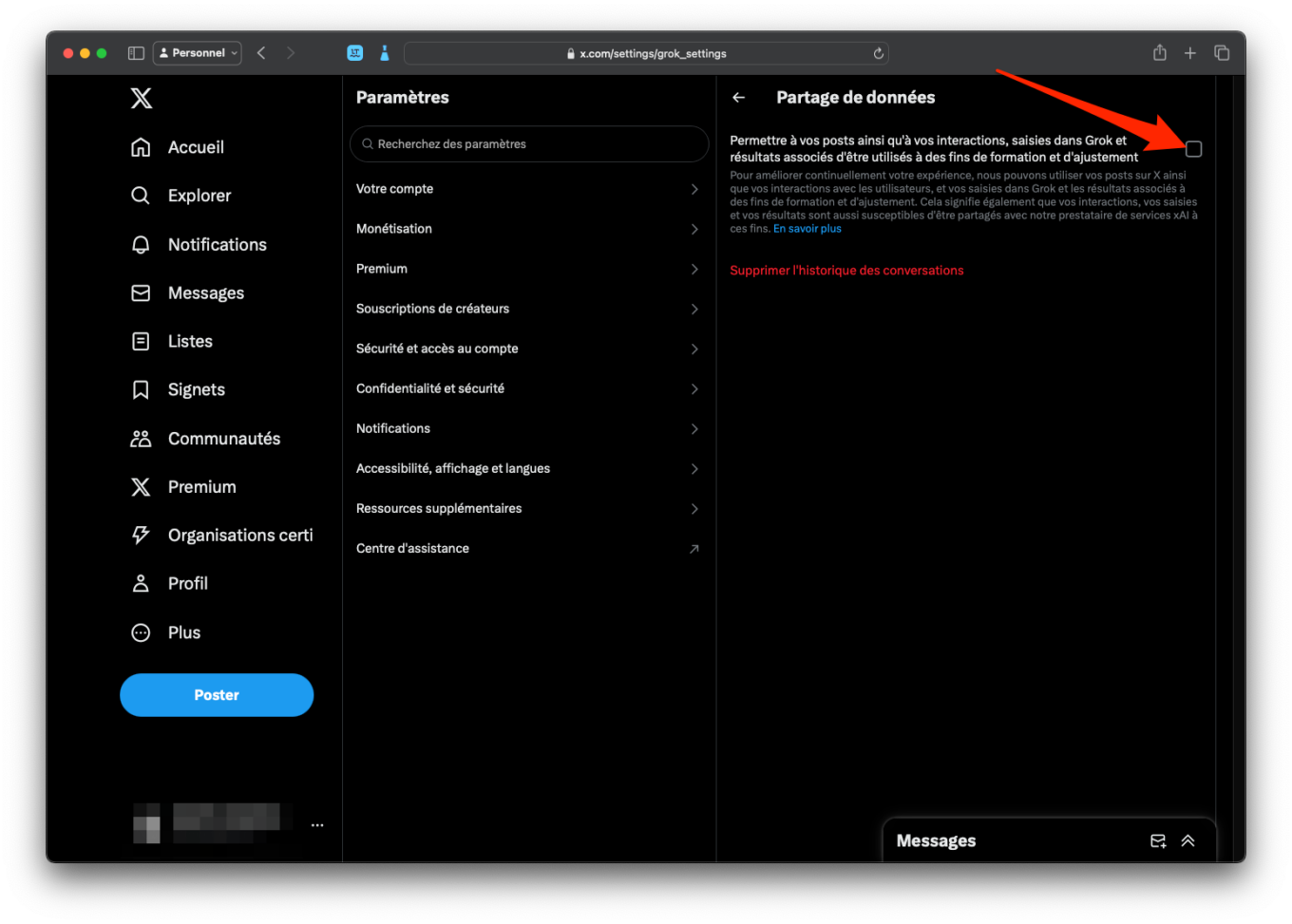Select Accessibilité, affichage et langues

pos(529,468)
